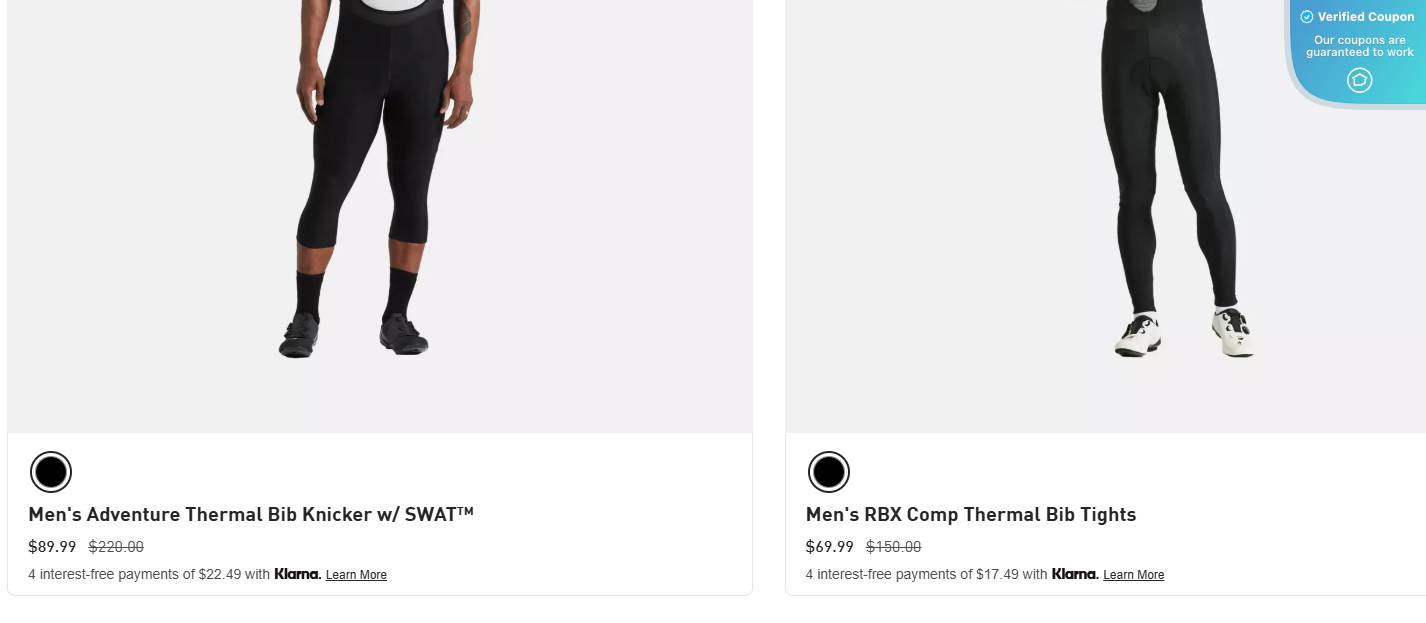Viewport: 1426px width, 623px height.
Task: Click the Verified Coupon checkmark icon
Action: pos(1306,17)
